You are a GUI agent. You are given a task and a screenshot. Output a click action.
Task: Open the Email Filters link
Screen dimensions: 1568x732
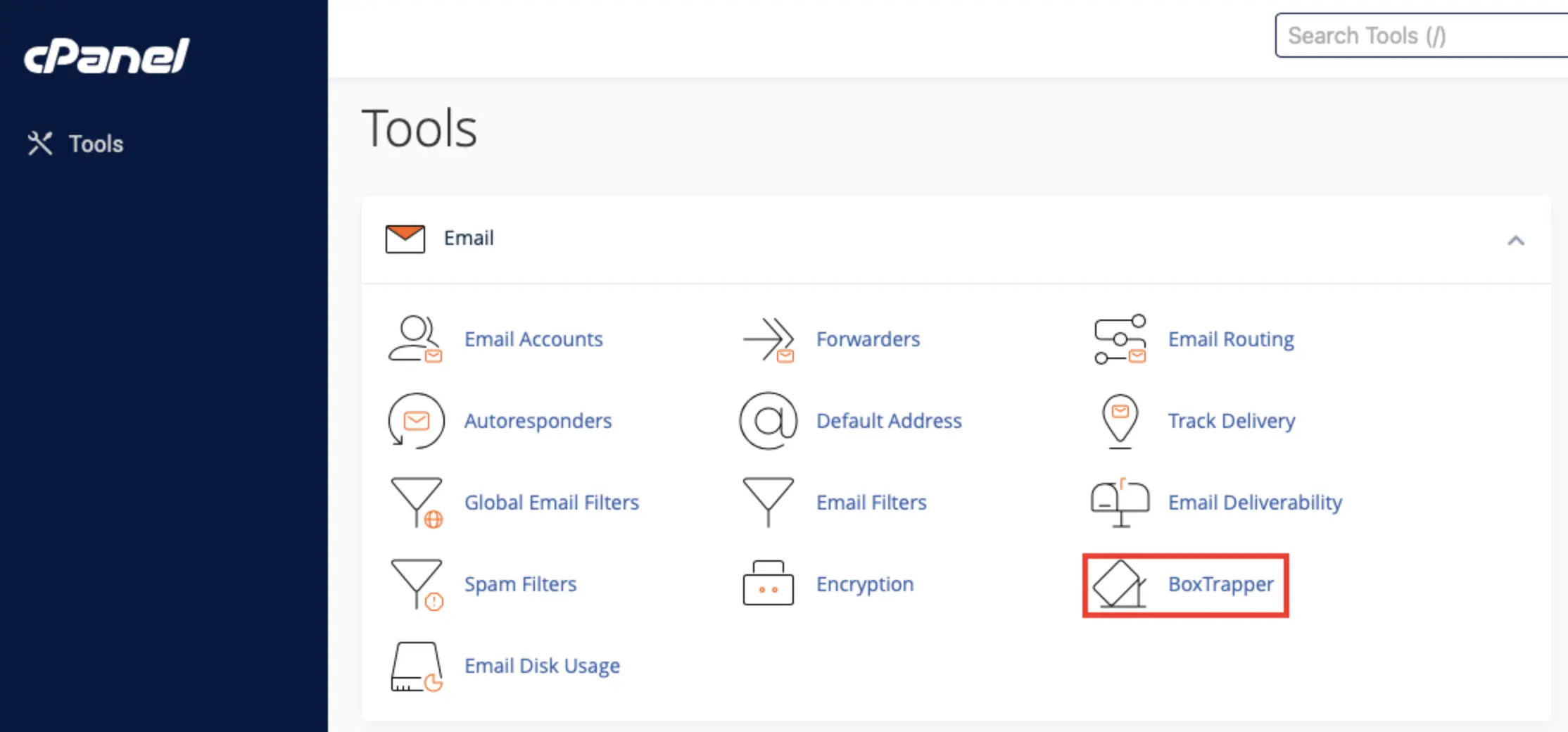[x=871, y=503]
